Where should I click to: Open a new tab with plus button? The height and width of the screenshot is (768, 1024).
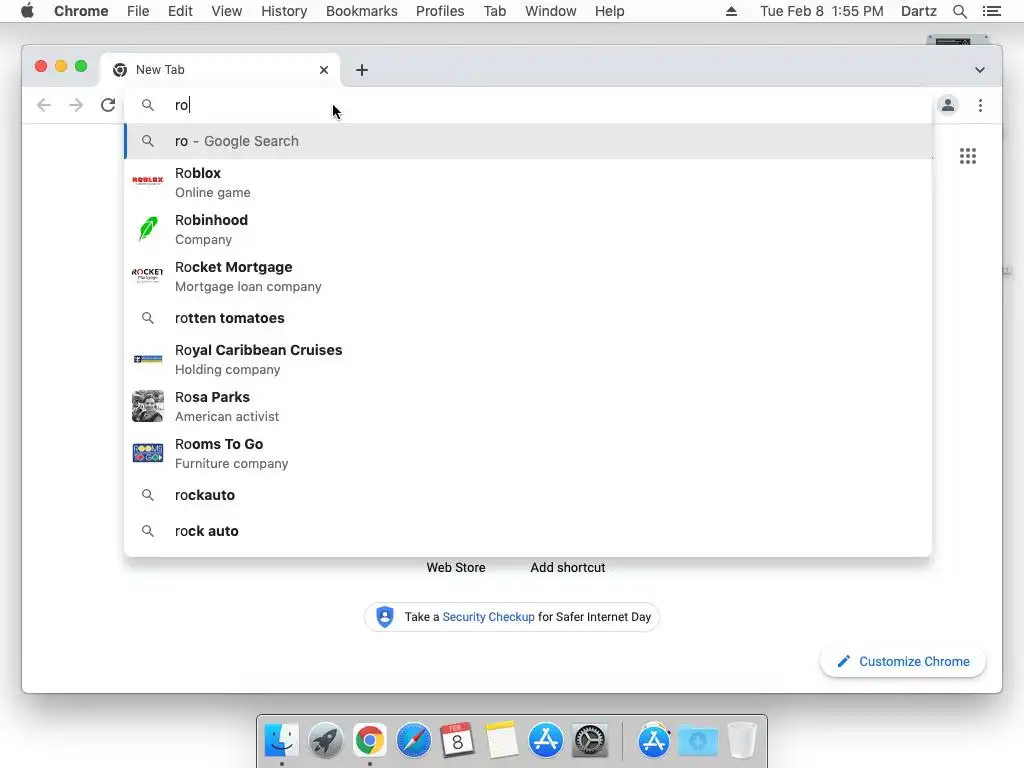[362, 70]
